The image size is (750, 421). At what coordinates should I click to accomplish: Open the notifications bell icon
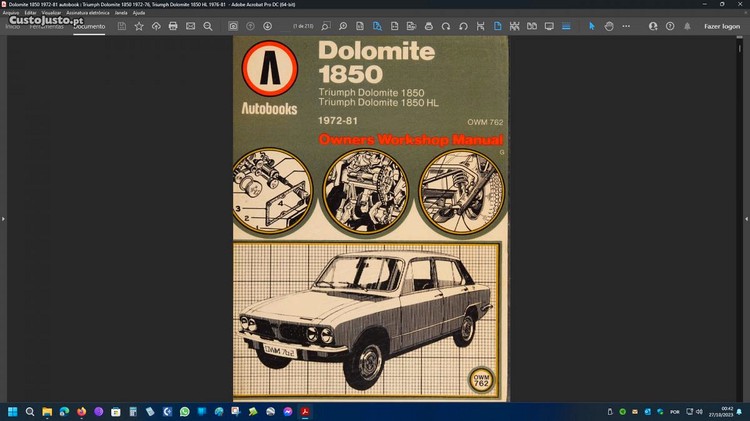pyautogui.click(x=687, y=26)
